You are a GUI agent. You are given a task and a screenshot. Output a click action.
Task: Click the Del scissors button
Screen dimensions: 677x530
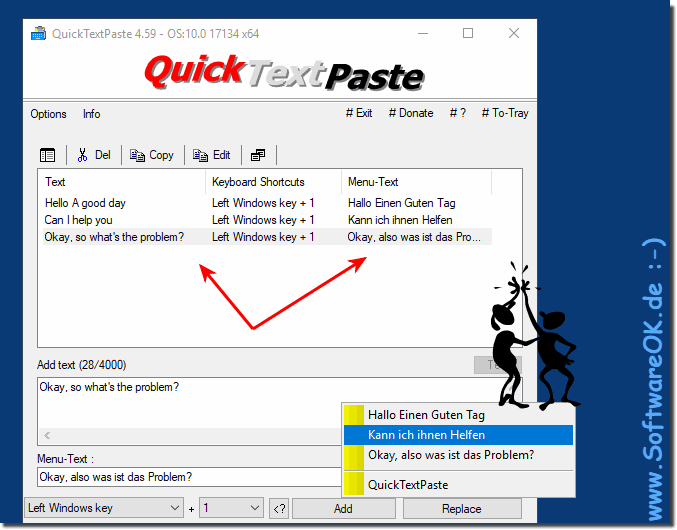tap(94, 155)
